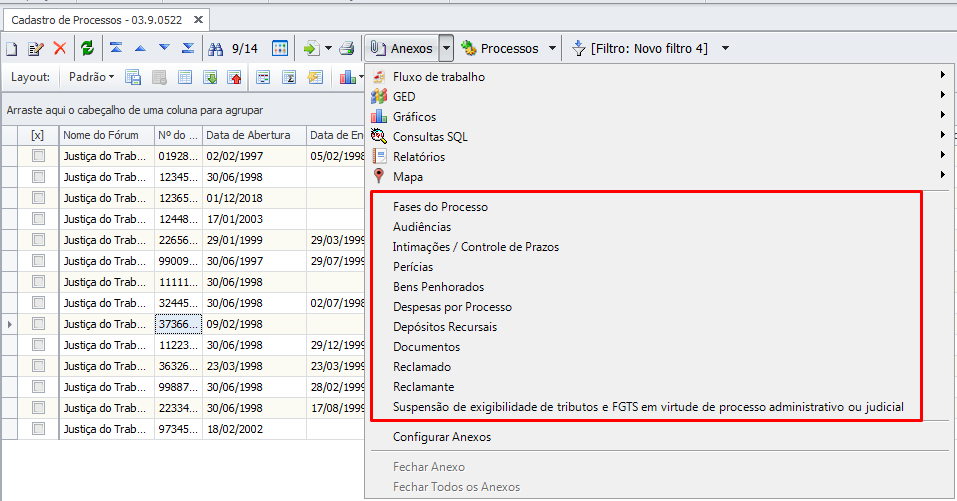The width and height of the screenshot is (957, 501).
Task: Go to last record arrow icon
Action: [x=188, y=48]
